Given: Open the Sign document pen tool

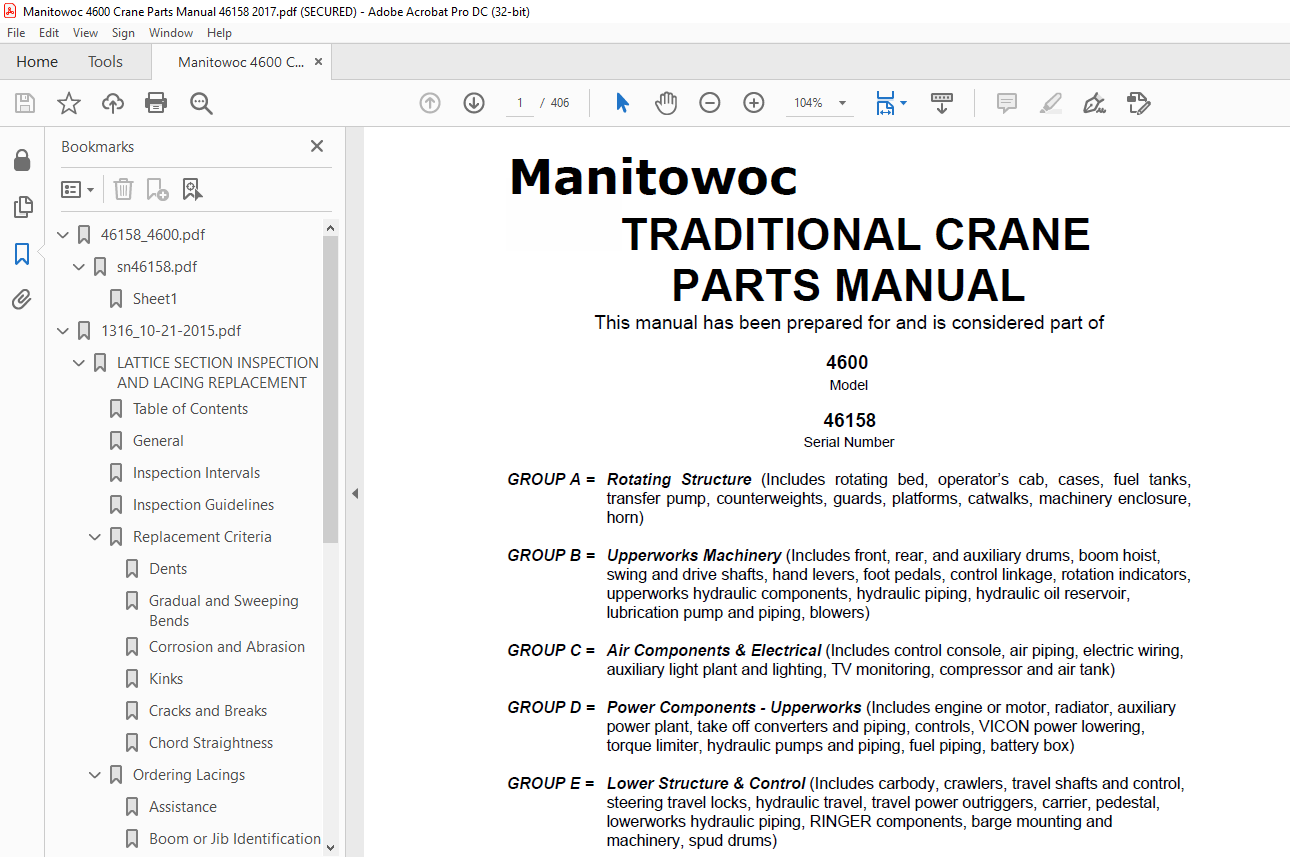Looking at the screenshot, I should click(x=1094, y=103).
